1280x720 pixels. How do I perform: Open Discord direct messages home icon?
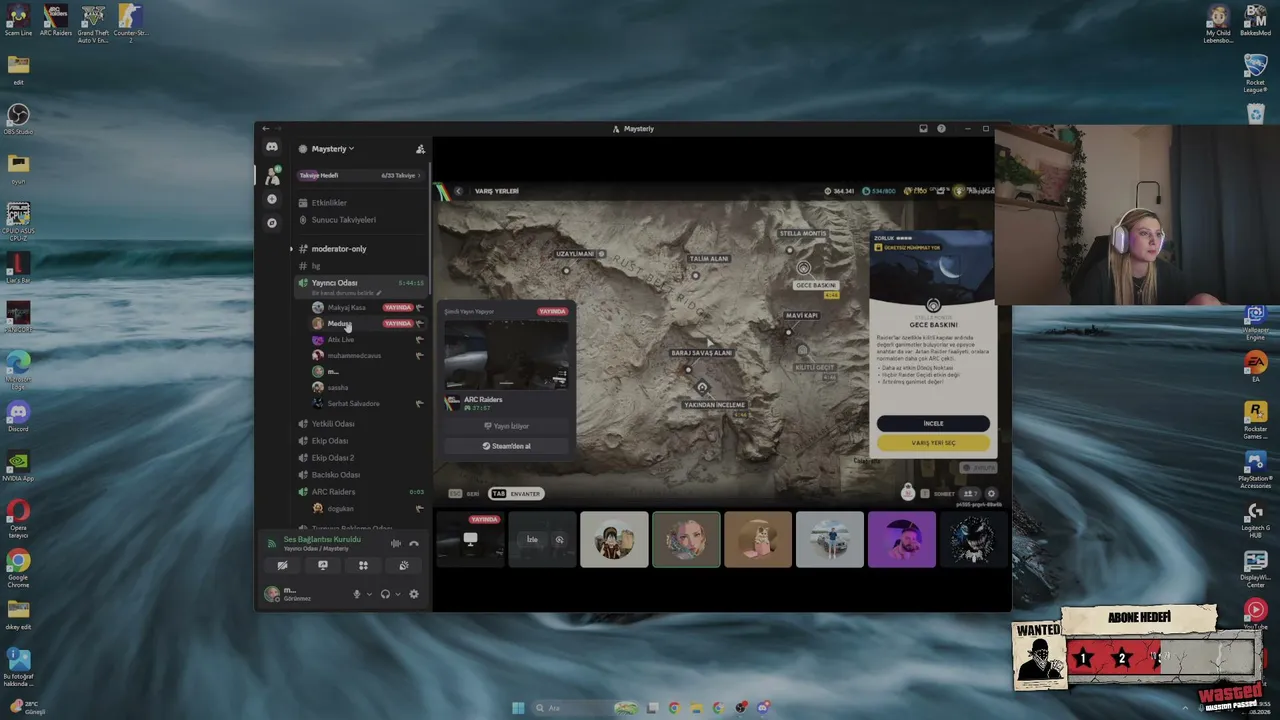271,147
